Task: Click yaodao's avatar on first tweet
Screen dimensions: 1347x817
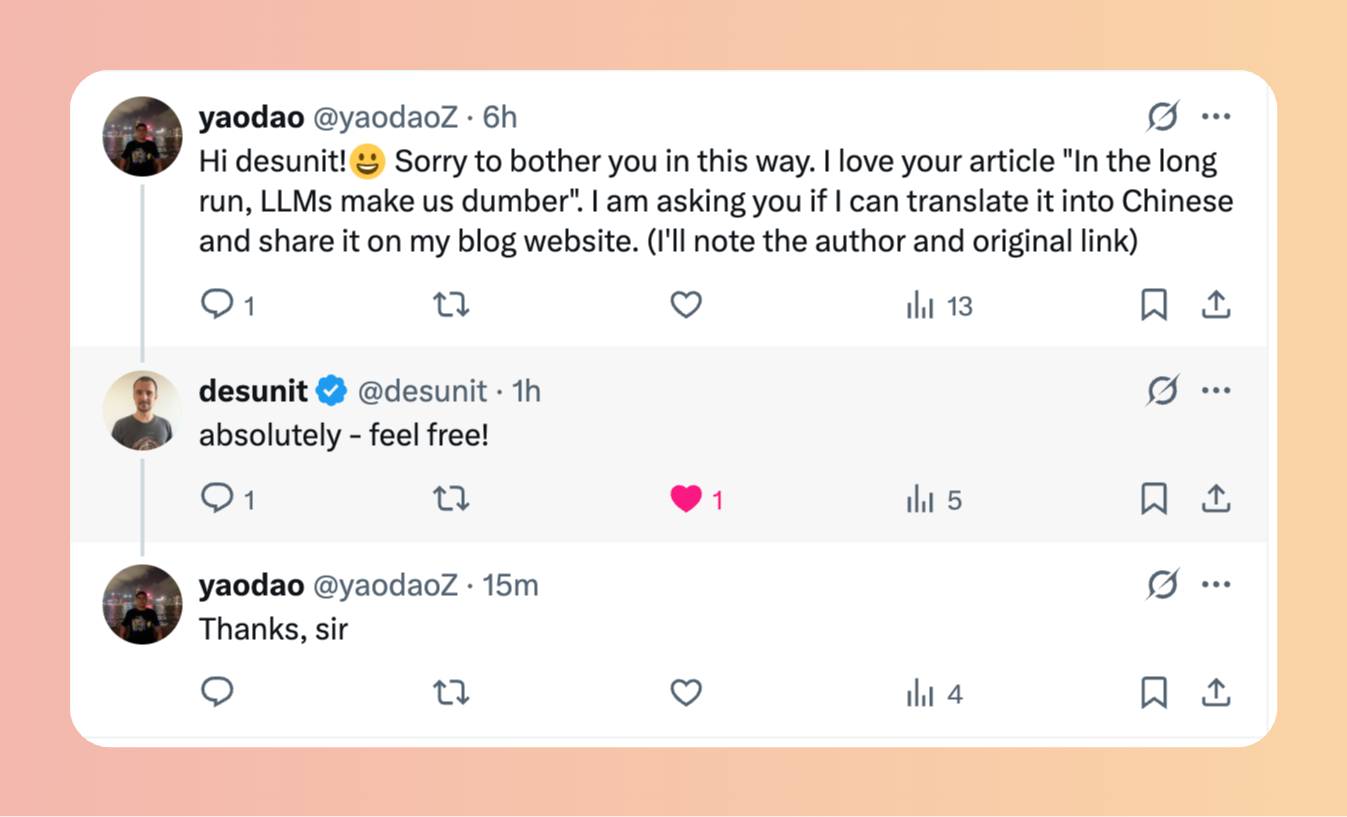Action: 142,136
